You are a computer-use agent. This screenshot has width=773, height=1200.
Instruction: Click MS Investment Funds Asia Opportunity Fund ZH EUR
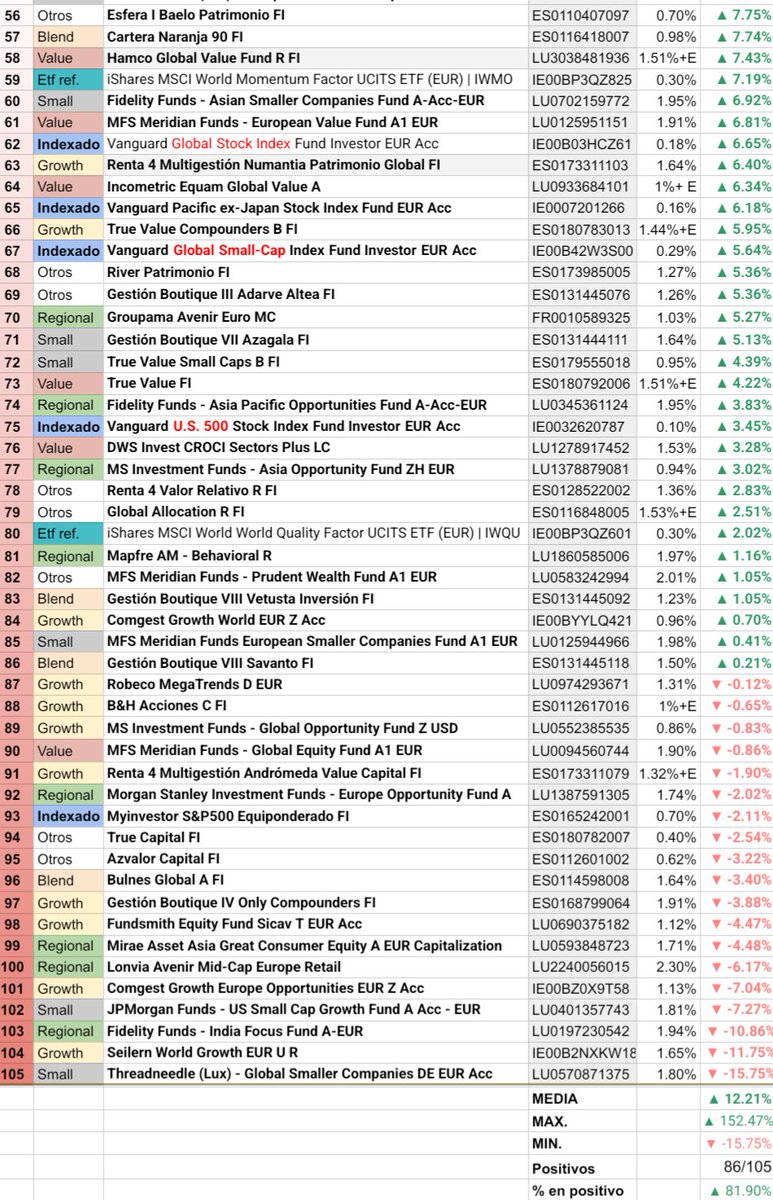(280, 469)
